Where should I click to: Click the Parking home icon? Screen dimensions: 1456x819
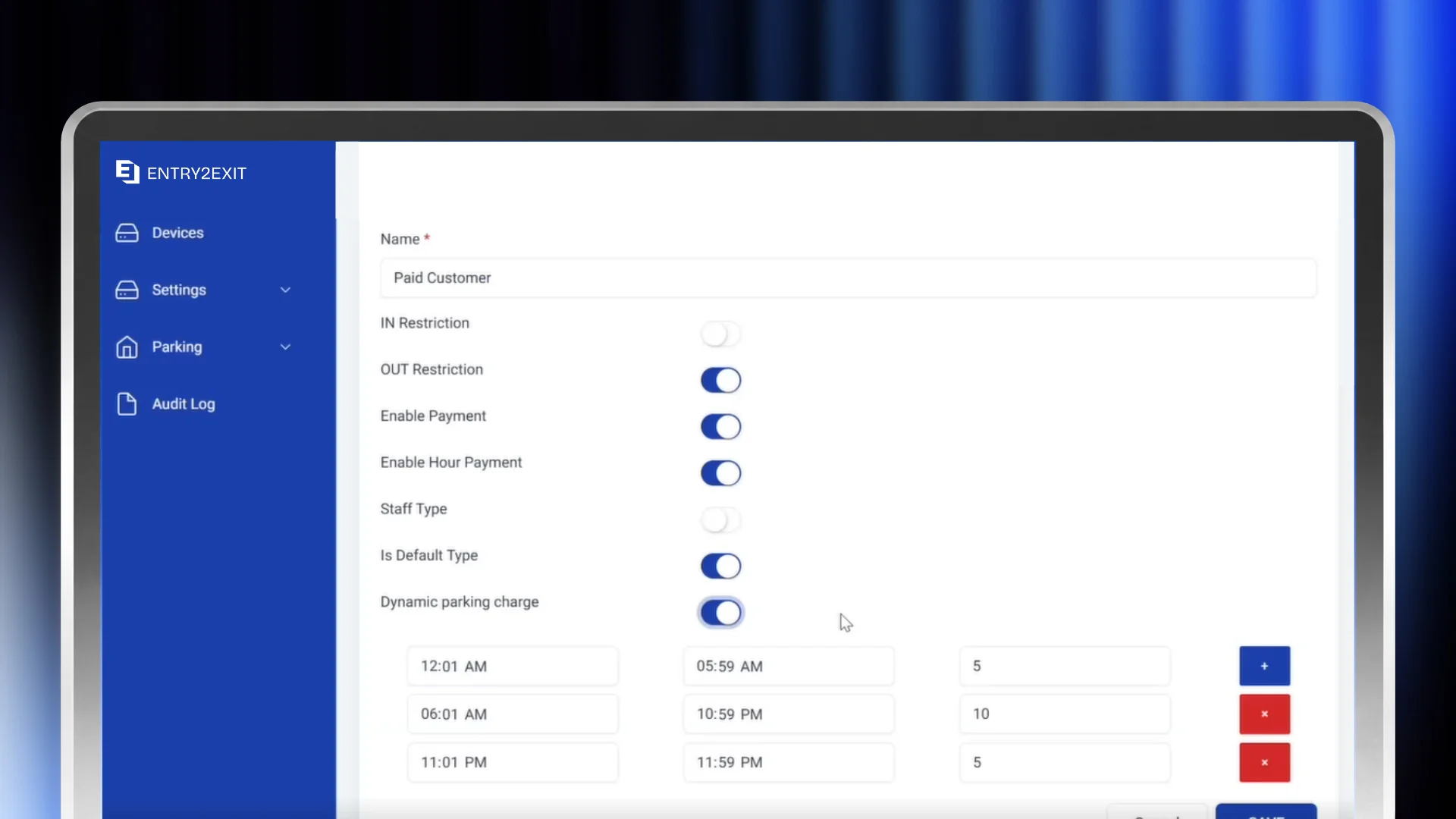tap(127, 347)
